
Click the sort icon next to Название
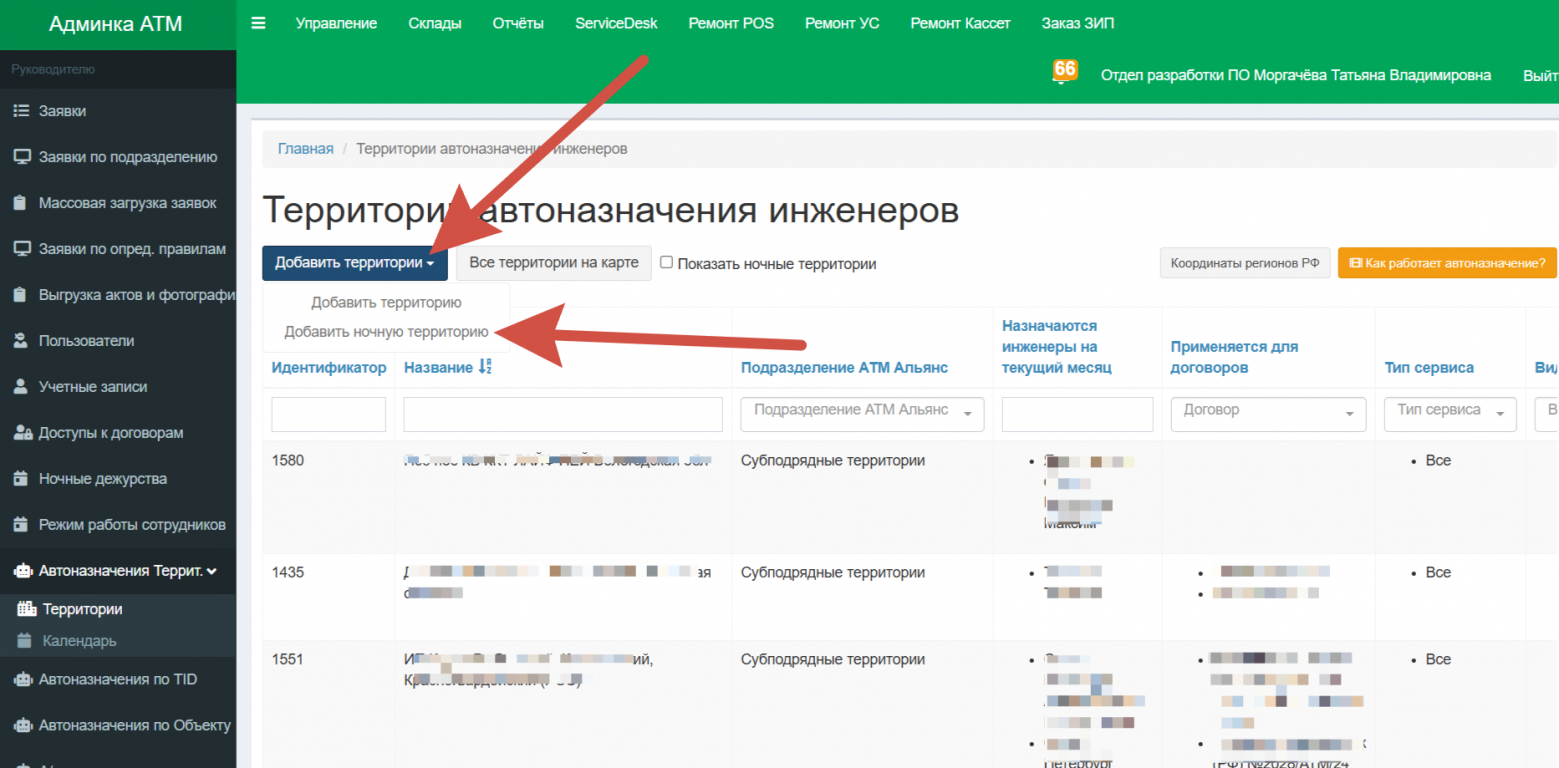pyautogui.click(x=485, y=367)
